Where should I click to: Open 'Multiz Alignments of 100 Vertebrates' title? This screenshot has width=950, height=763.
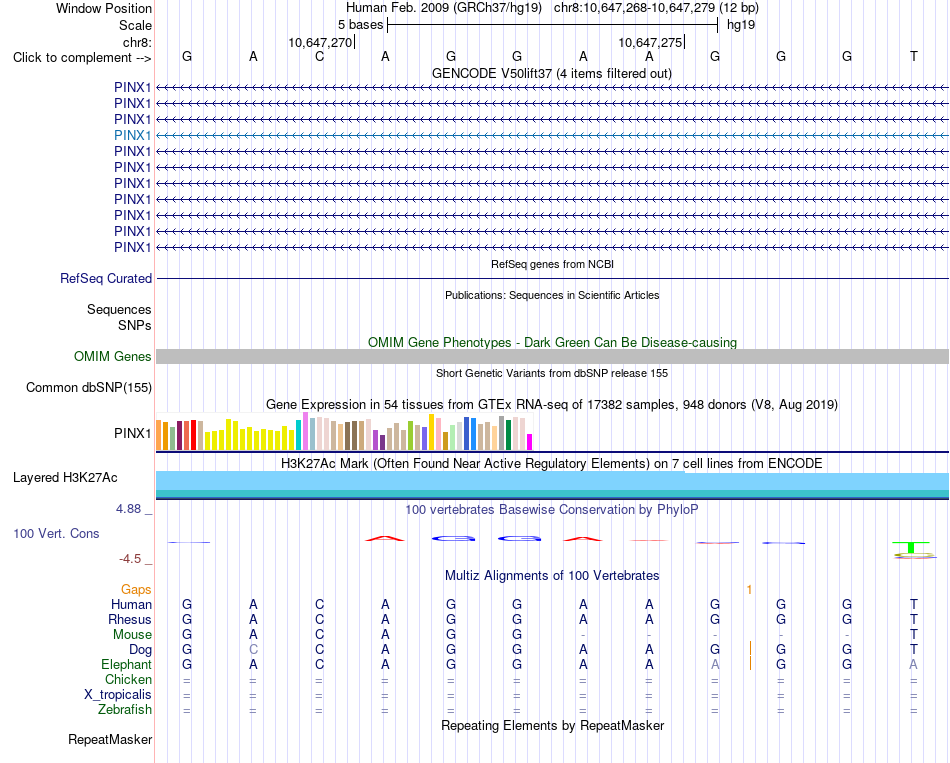tap(552, 575)
